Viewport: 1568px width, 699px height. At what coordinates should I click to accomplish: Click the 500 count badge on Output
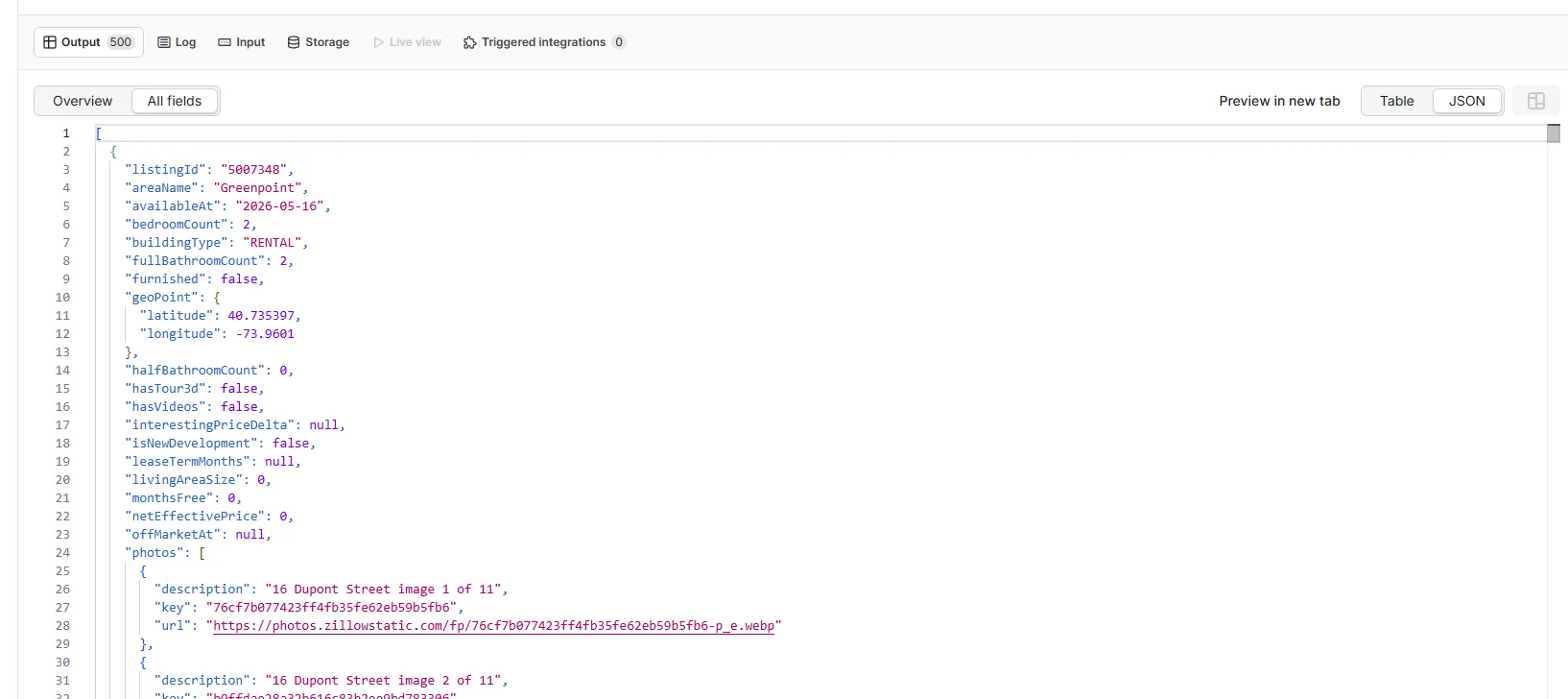(121, 42)
